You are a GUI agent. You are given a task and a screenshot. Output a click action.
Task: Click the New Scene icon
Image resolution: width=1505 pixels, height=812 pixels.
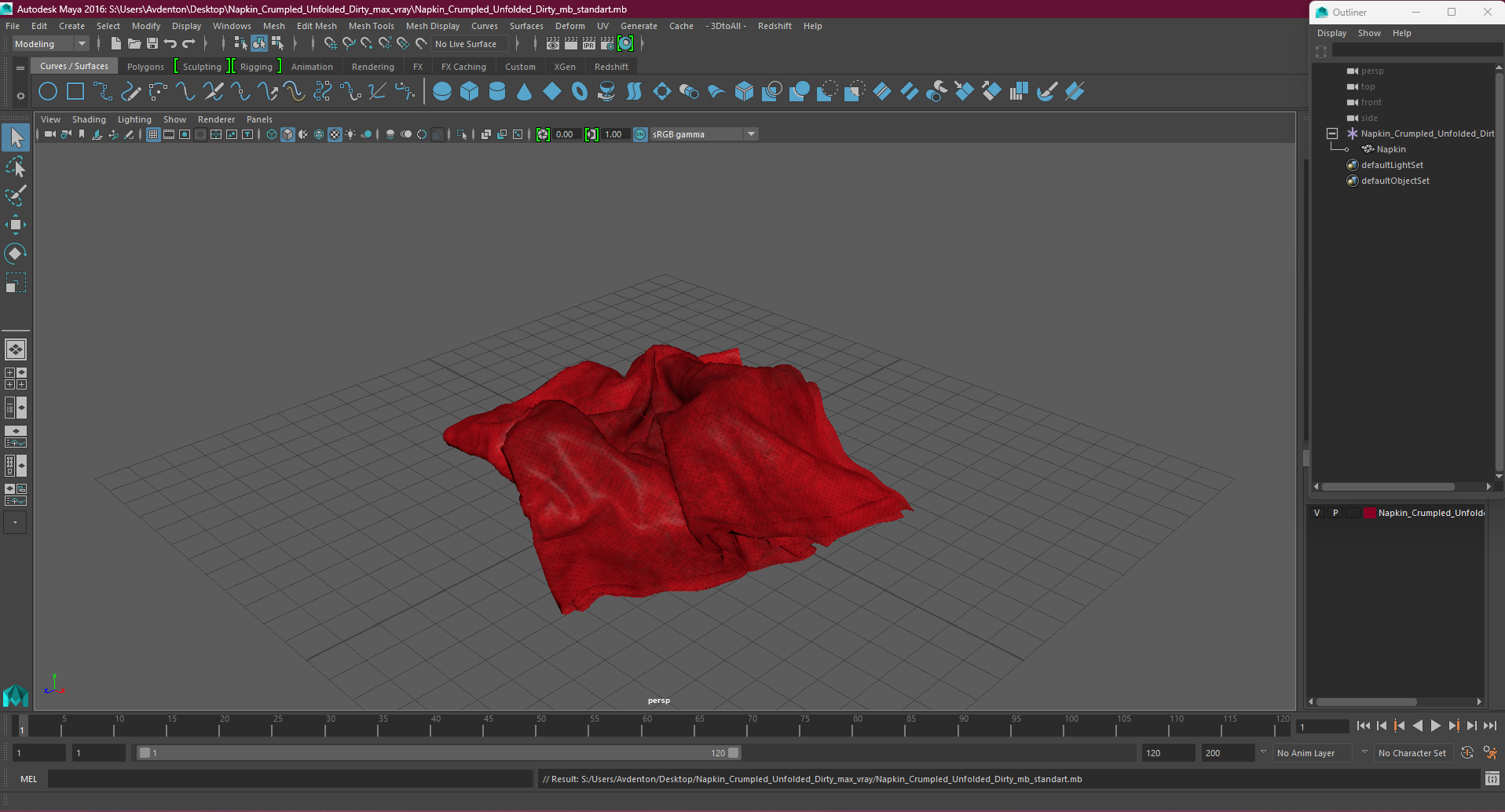116,44
